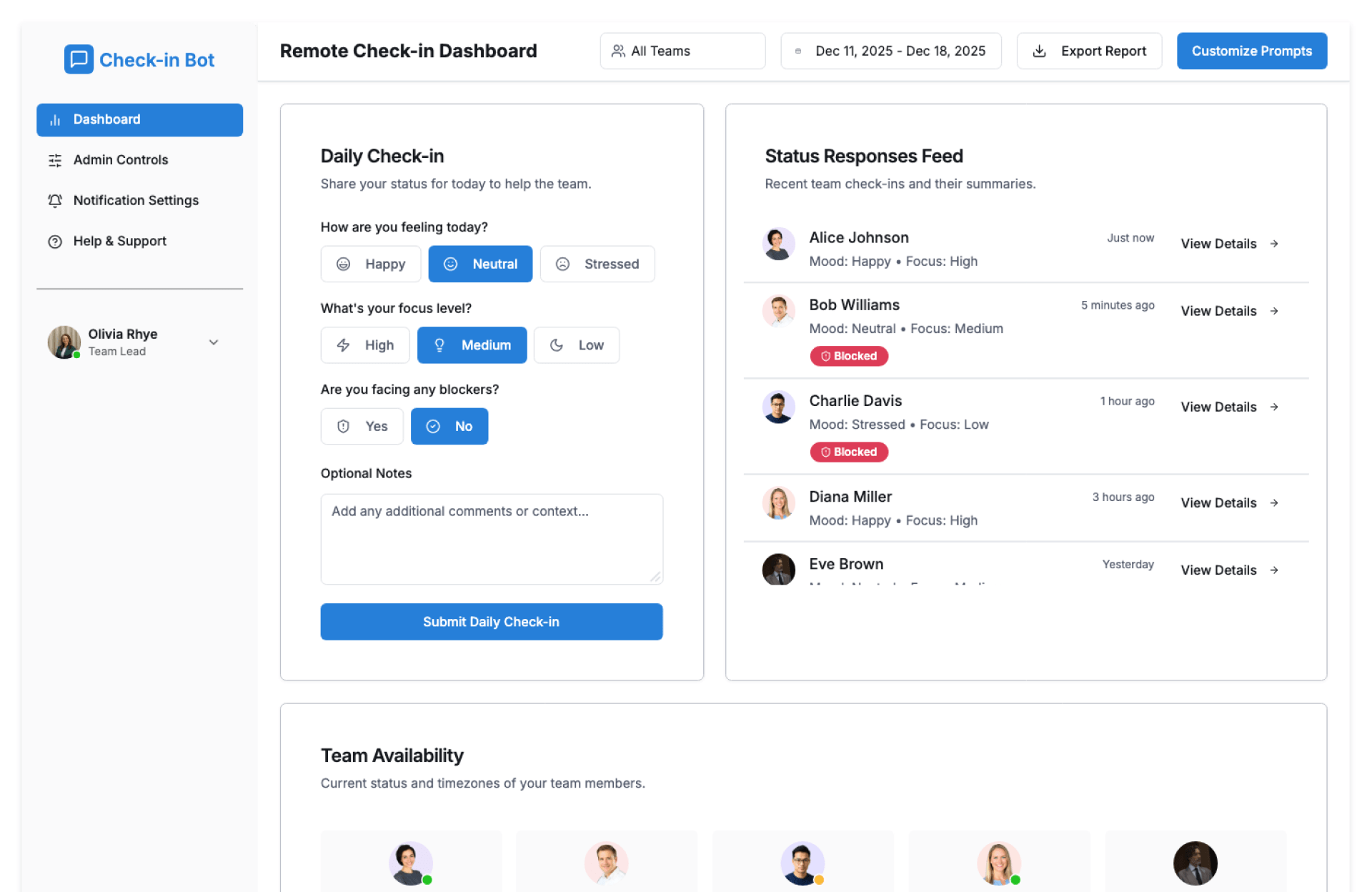Screen dimensions: 1372x892
Task: Open the Dashboard sidebar item
Action: (x=139, y=119)
